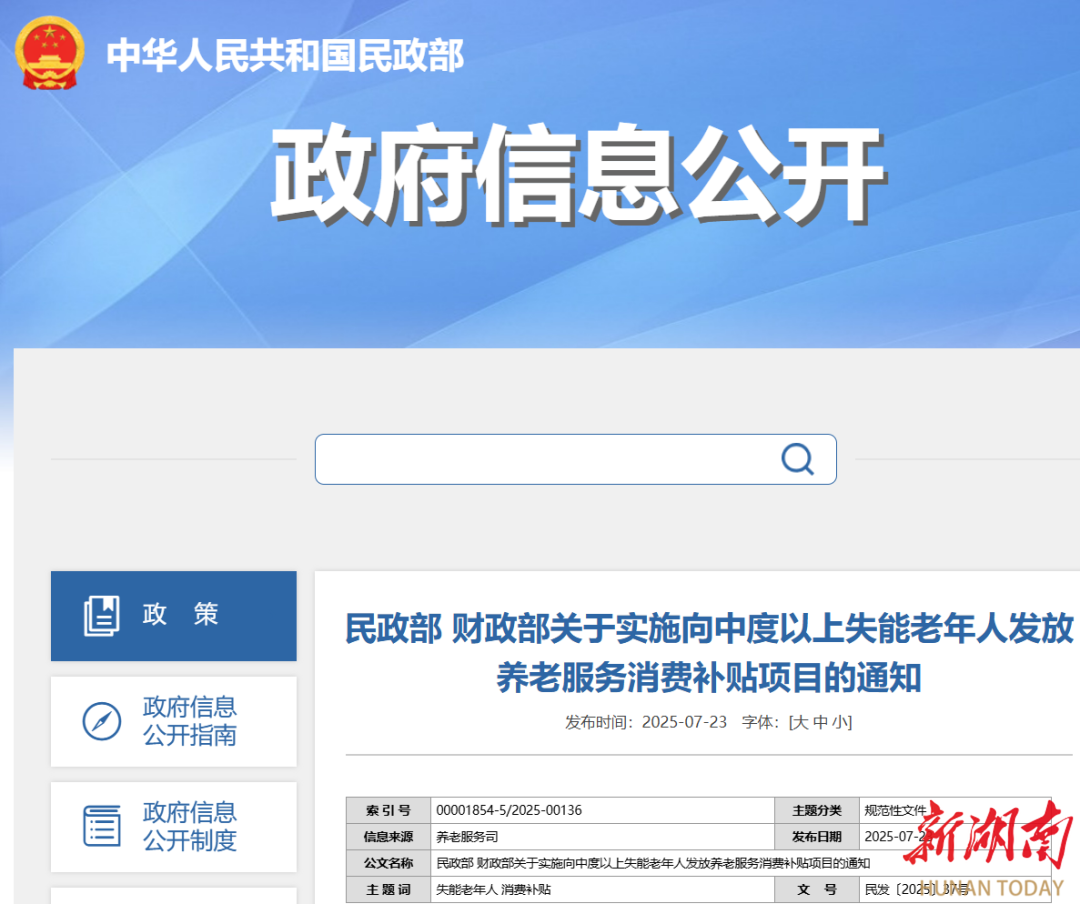Click the list icon for 政府信息公开制度
Screen dimensions: 1080x904
[x=101, y=826]
